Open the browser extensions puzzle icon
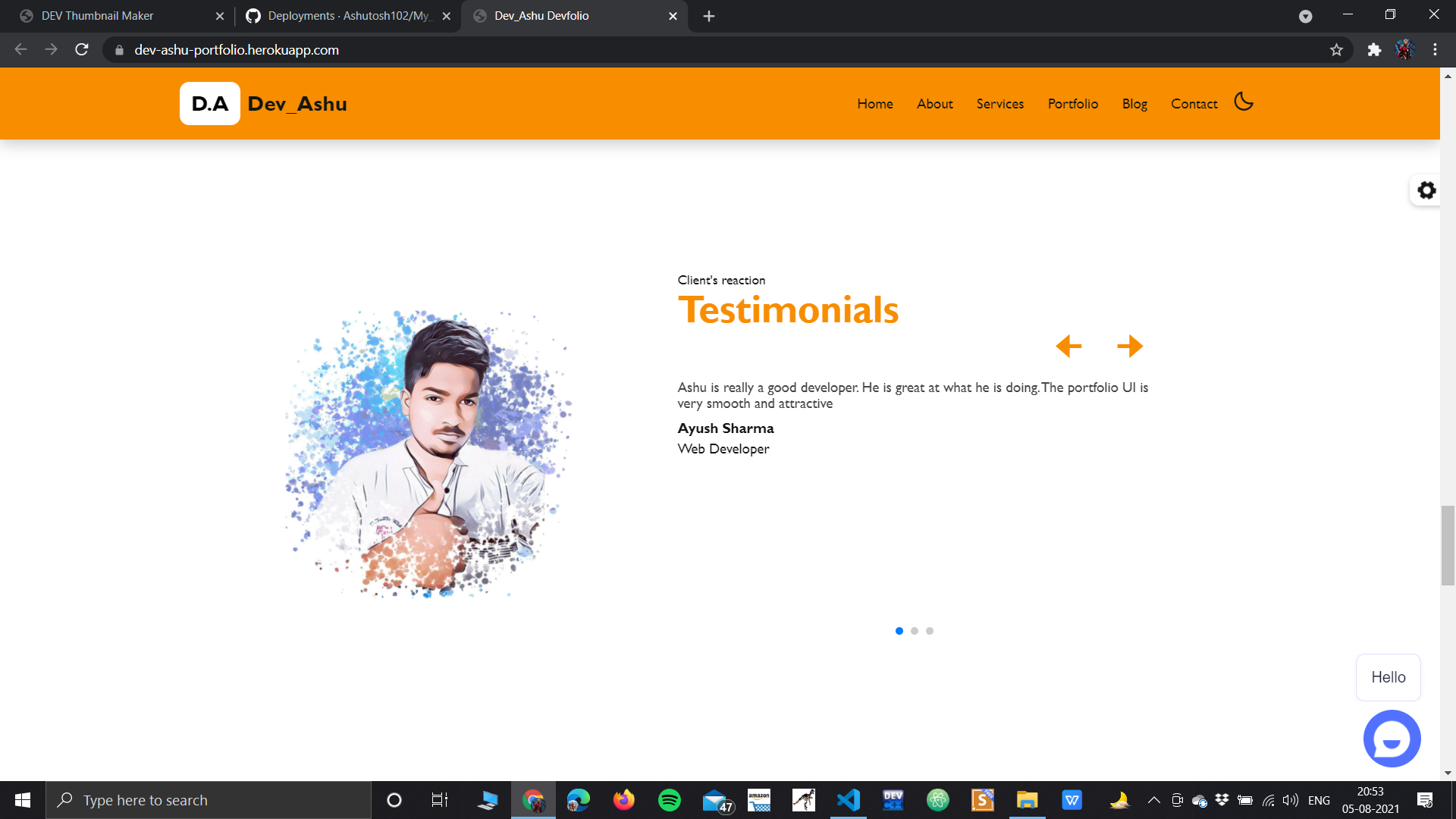 point(1374,50)
